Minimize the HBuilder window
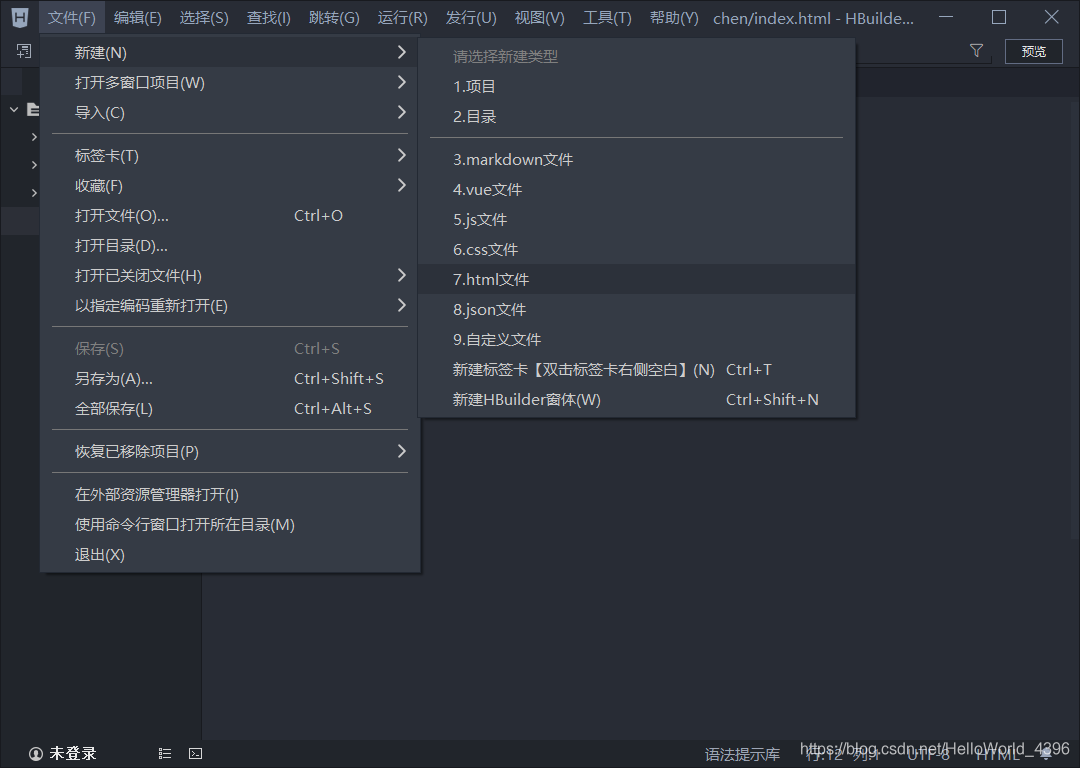This screenshot has width=1080, height=768. point(946,17)
